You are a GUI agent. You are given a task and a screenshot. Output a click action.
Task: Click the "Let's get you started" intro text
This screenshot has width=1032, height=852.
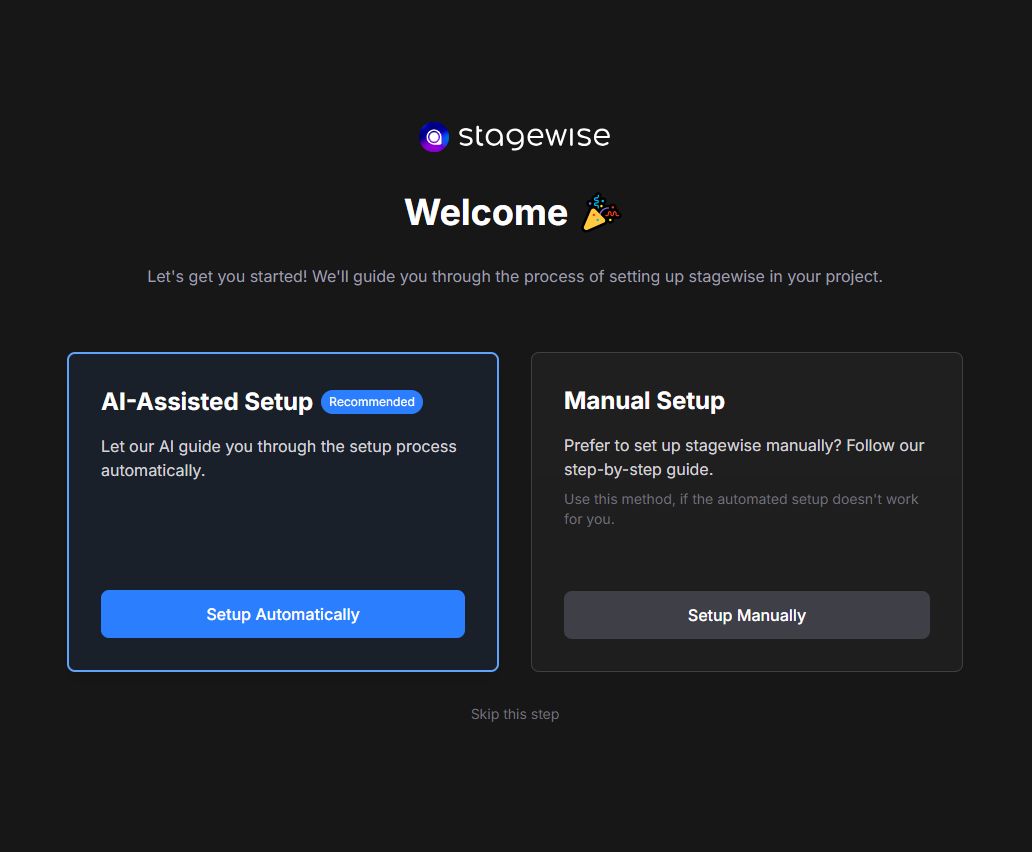tap(514, 276)
